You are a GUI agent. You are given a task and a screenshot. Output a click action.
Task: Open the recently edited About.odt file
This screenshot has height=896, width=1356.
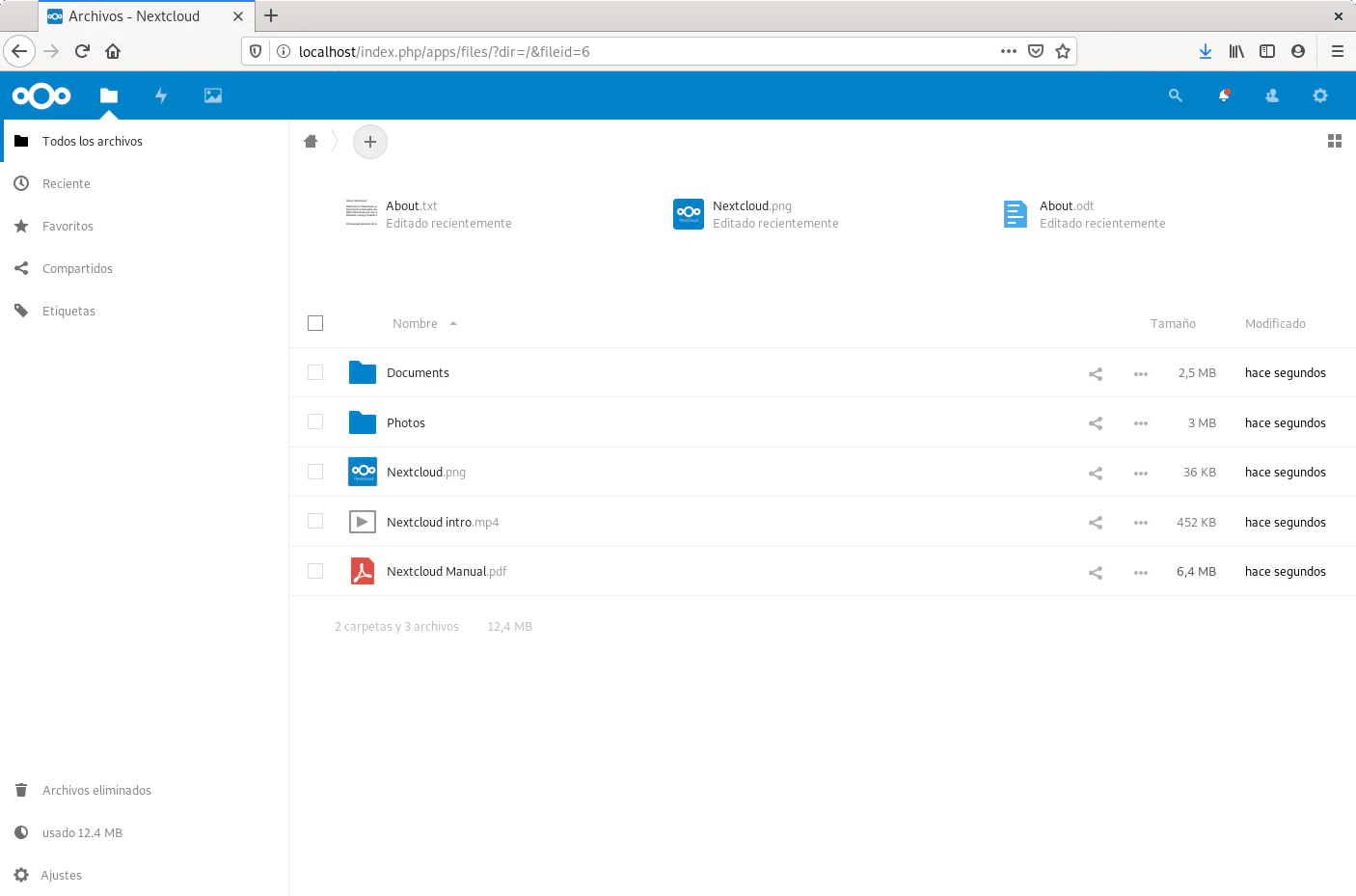tap(1067, 213)
